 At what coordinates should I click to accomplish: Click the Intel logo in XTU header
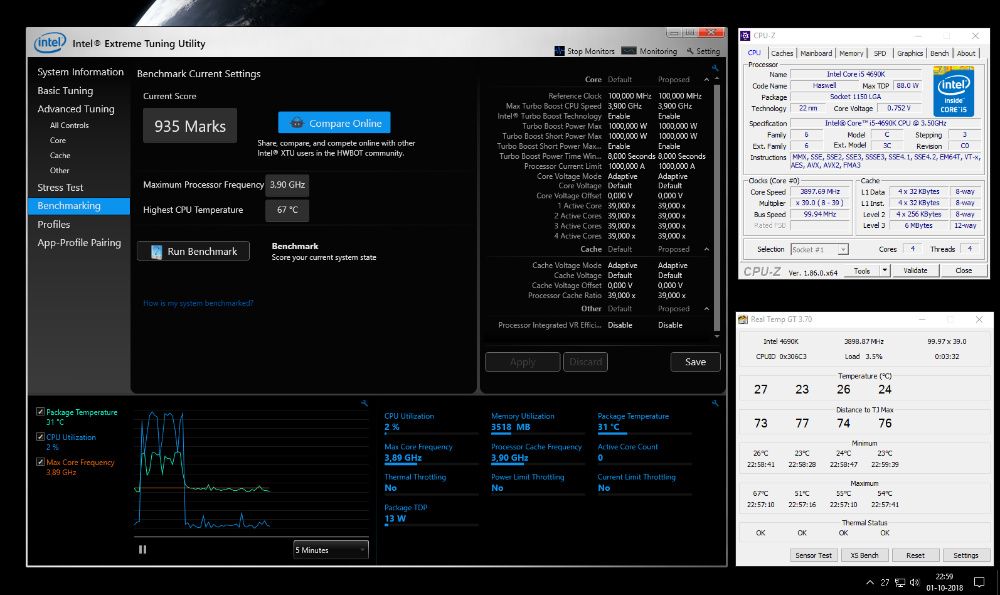tap(50, 43)
